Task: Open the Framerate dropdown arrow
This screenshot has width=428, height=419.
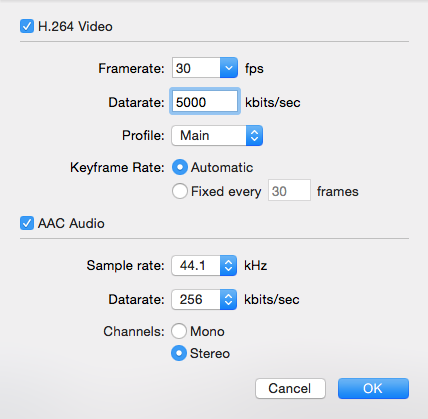Action: tap(229, 68)
